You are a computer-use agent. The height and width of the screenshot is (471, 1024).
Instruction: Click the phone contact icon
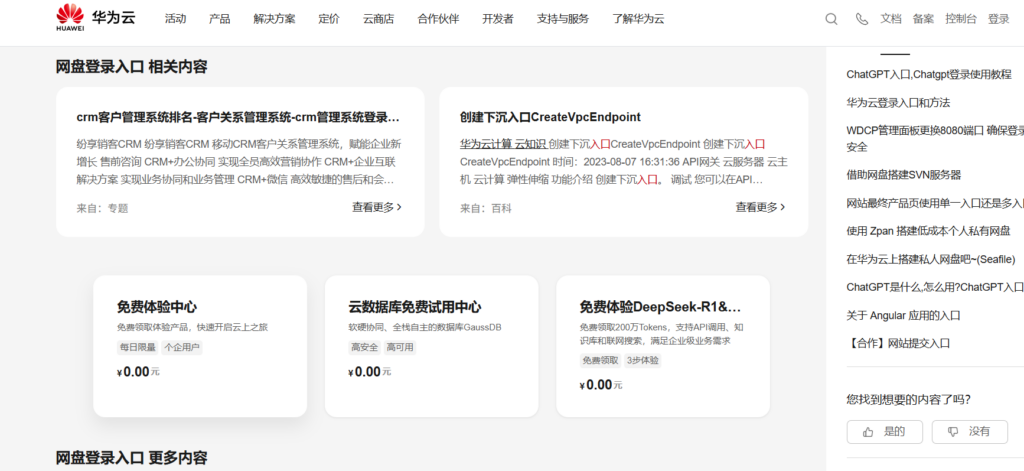point(862,19)
